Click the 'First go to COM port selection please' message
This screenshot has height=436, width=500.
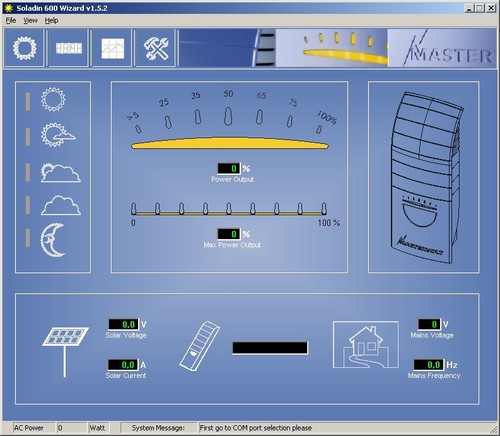[x=256, y=428]
